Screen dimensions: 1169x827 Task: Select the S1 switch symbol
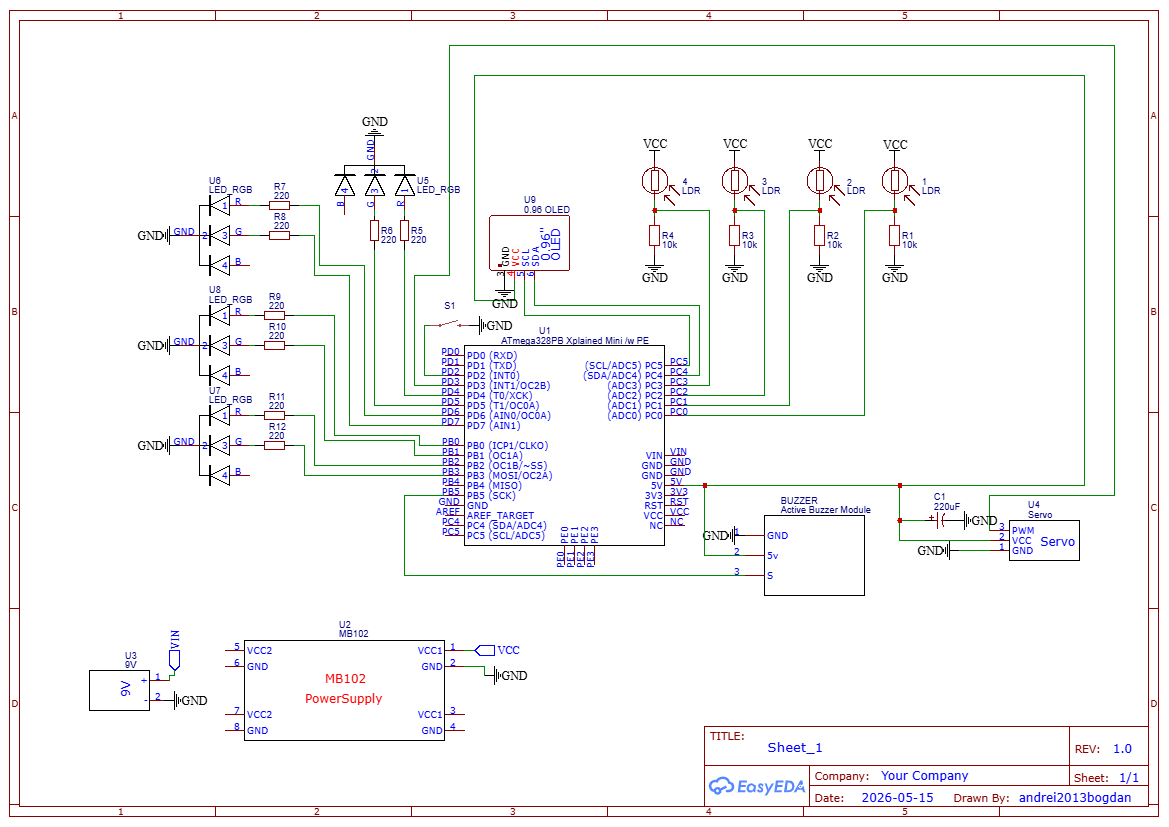point(452,324)
